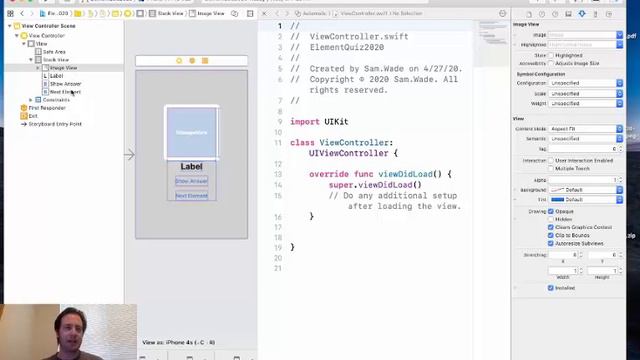
Task: Check the Hidden drawing checkbox
Action: (x=551, y=219)
